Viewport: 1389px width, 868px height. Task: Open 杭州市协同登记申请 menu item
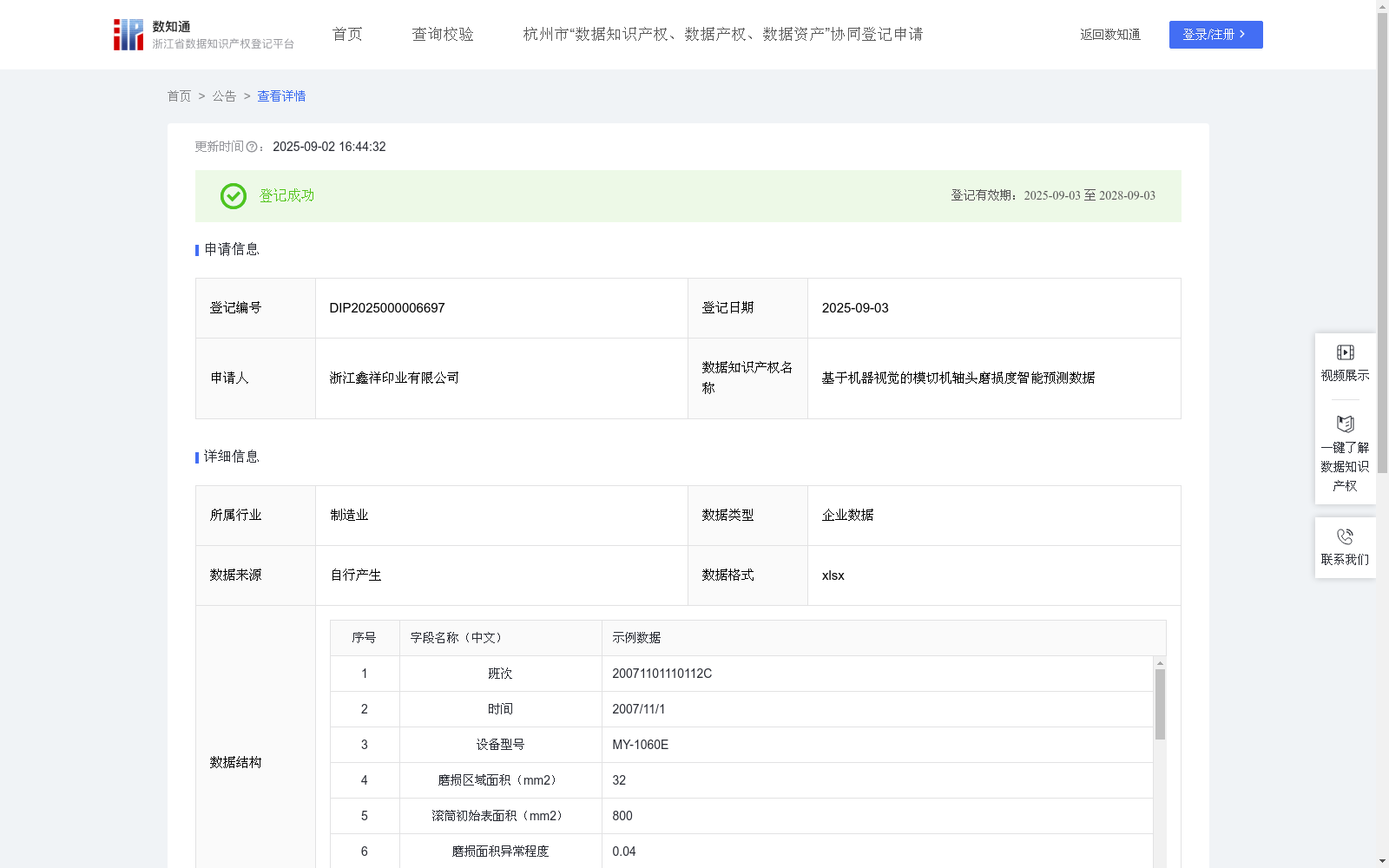pos(723,35)
